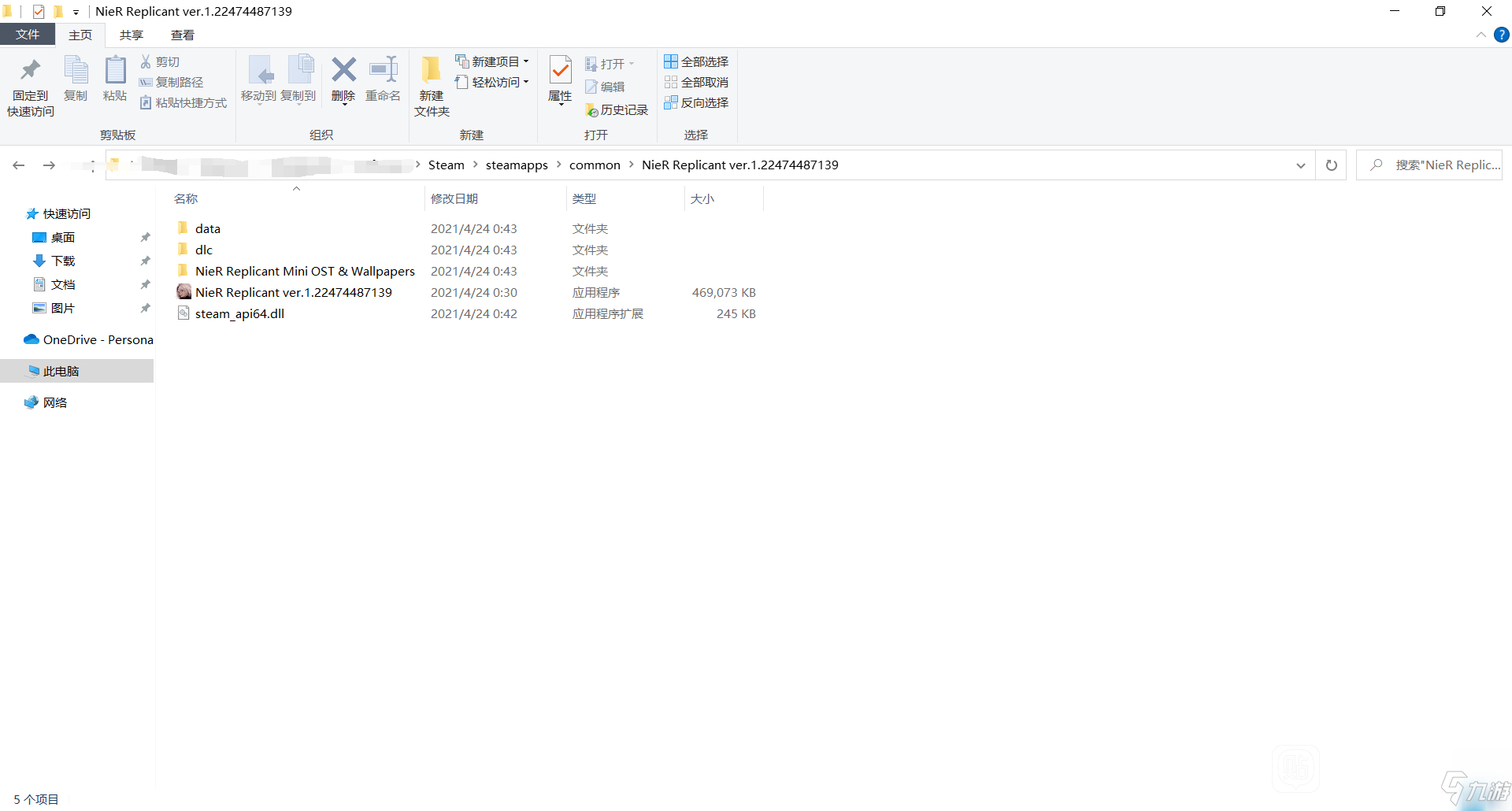The height and width of the screenshot is (811, 1512).
Task: Click the search NieR Replicant input box
Action: pyautogui.click(x=1429, y=165)
